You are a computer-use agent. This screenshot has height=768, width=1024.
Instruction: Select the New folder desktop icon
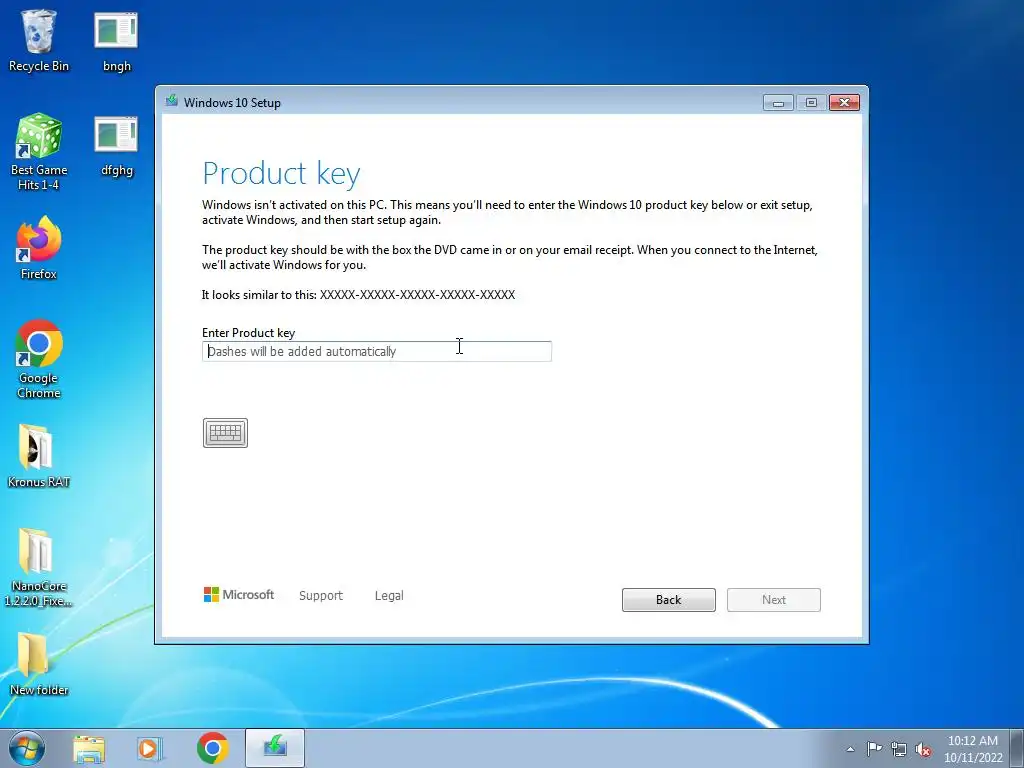click(x=39, y=664)
